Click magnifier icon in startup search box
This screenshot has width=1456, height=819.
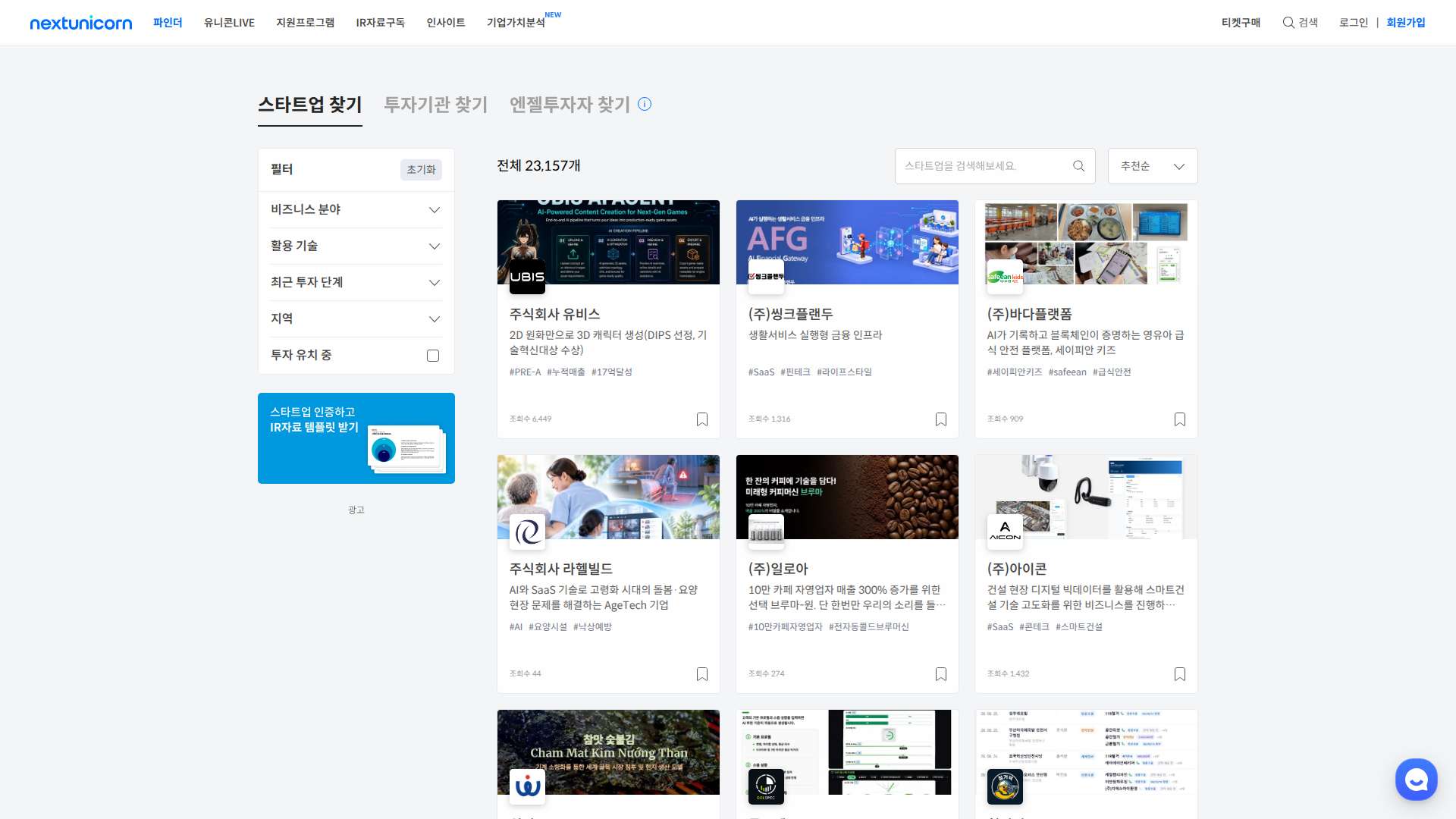1078,166
